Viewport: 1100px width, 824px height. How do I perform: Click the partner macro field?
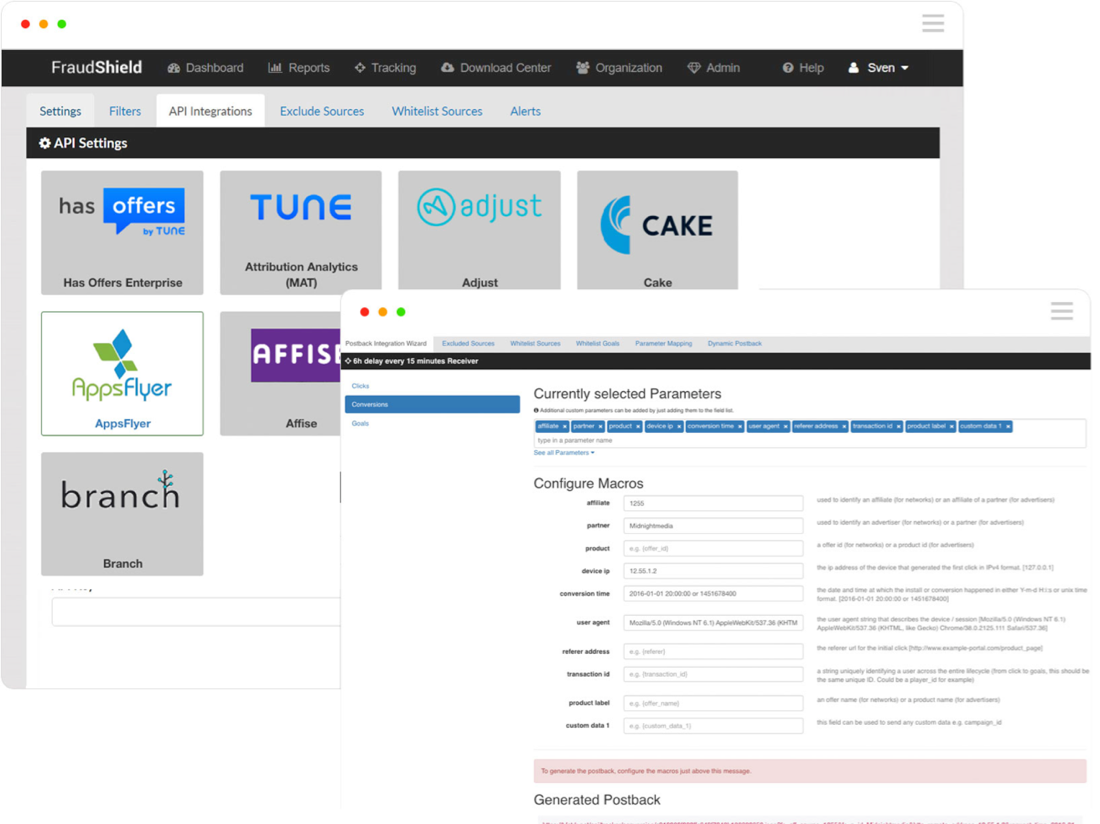coord(713,526)
